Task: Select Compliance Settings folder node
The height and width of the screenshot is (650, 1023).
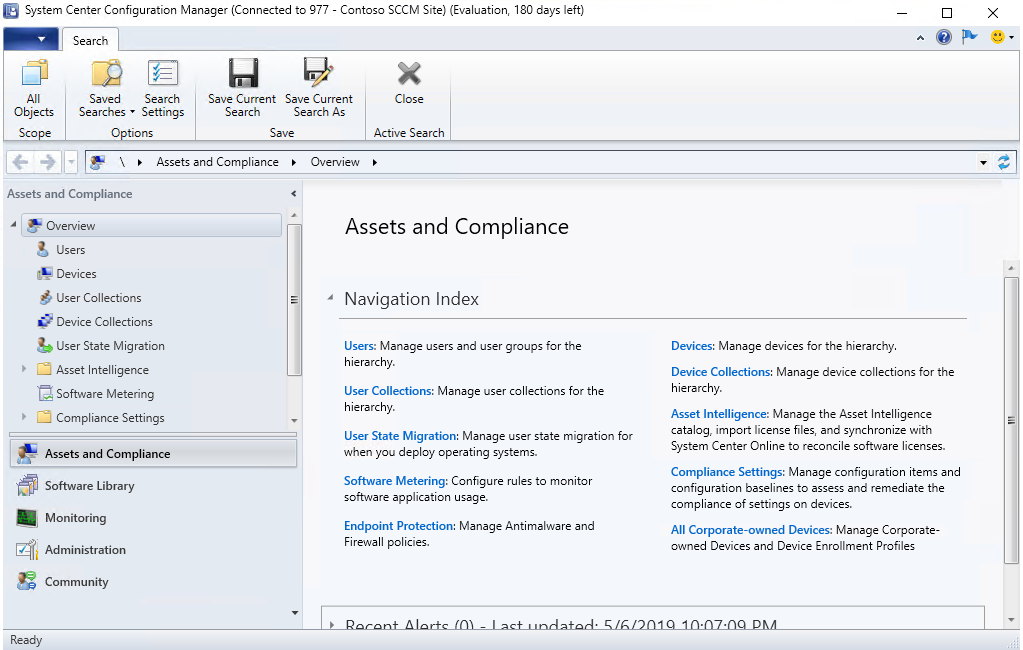Action: pyautogui.click(x=110, y=418)
